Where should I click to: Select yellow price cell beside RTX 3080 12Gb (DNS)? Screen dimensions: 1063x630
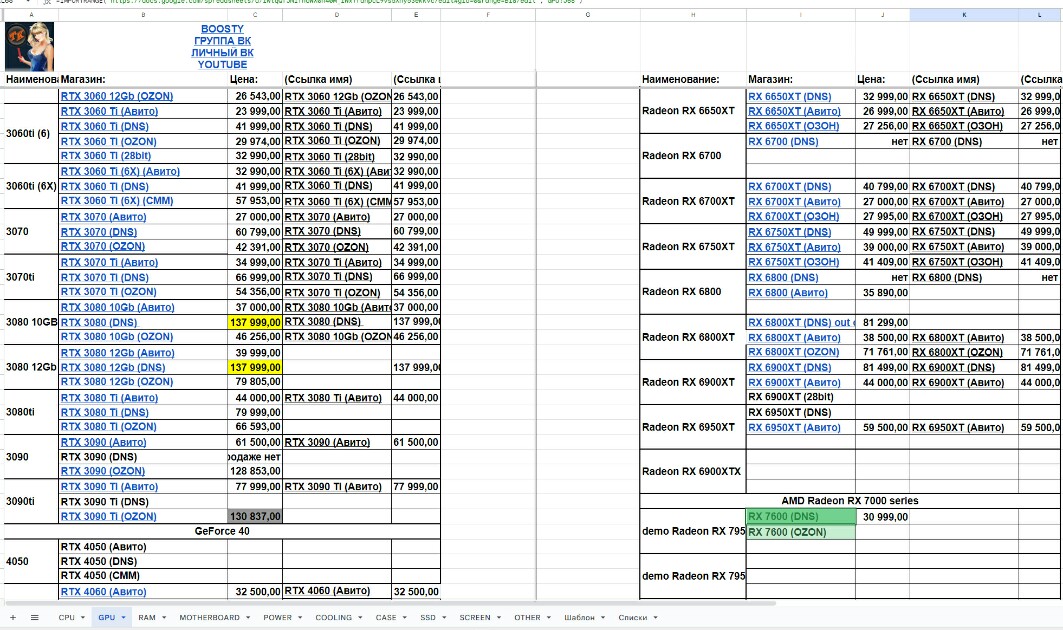tap(255, 368)
